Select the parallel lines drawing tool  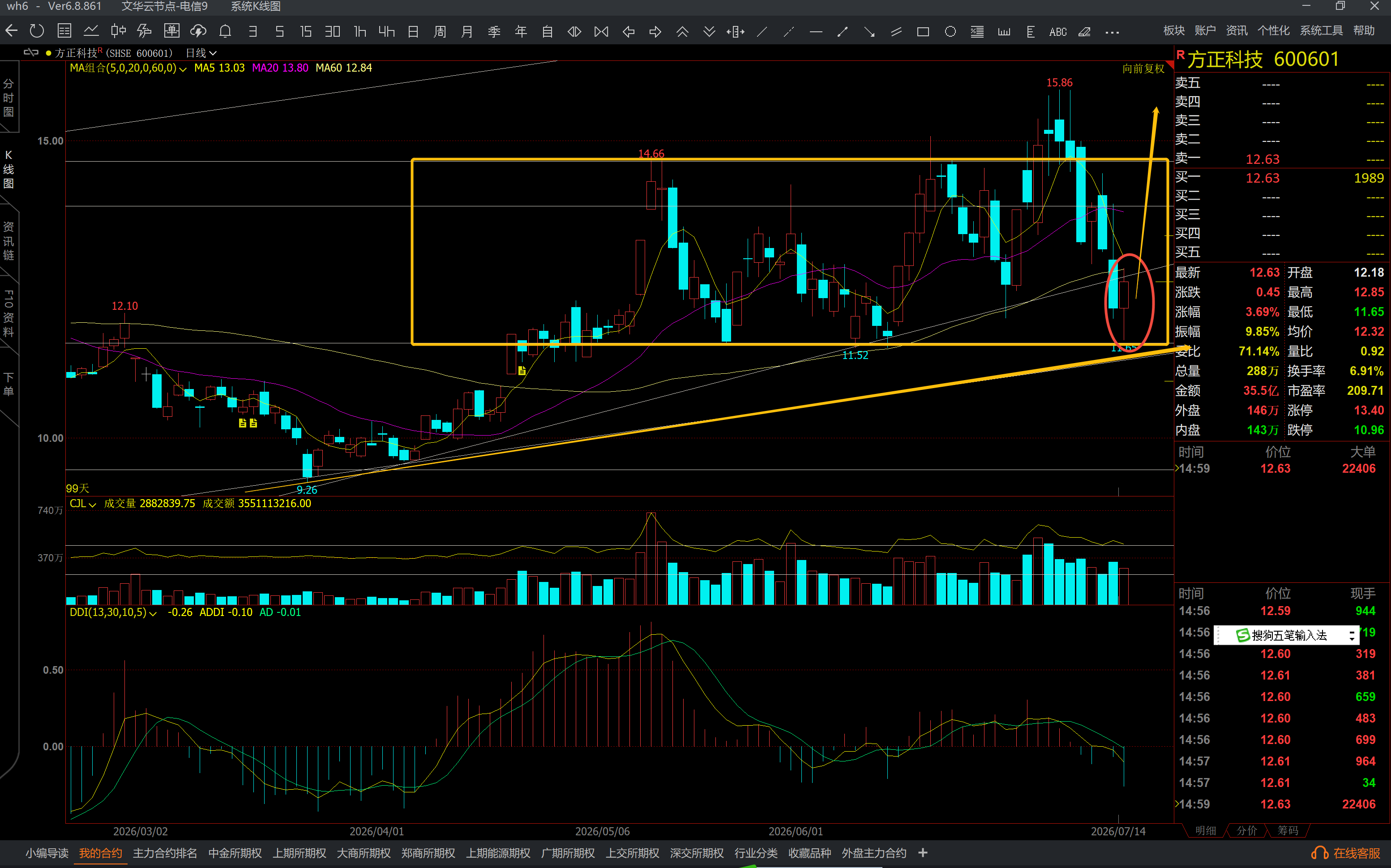coord(896,32)
